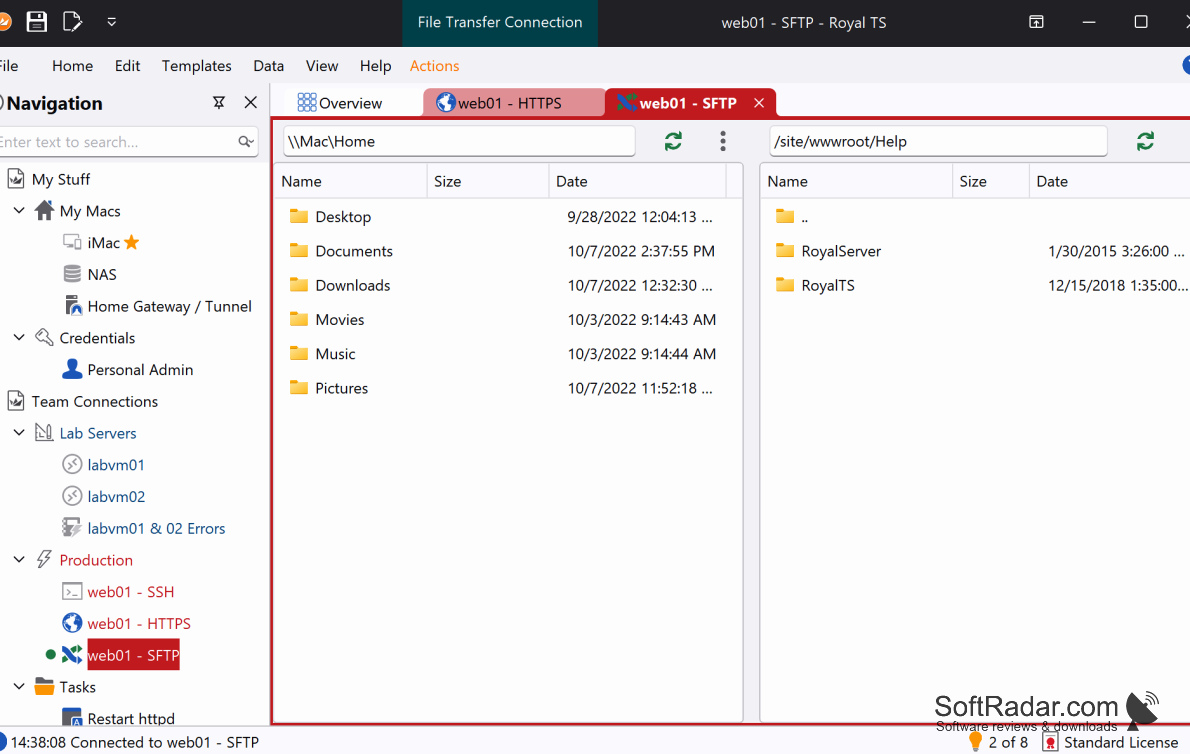Collapse the Production folder
This screenshot has height=754, width=1190.
19,559
